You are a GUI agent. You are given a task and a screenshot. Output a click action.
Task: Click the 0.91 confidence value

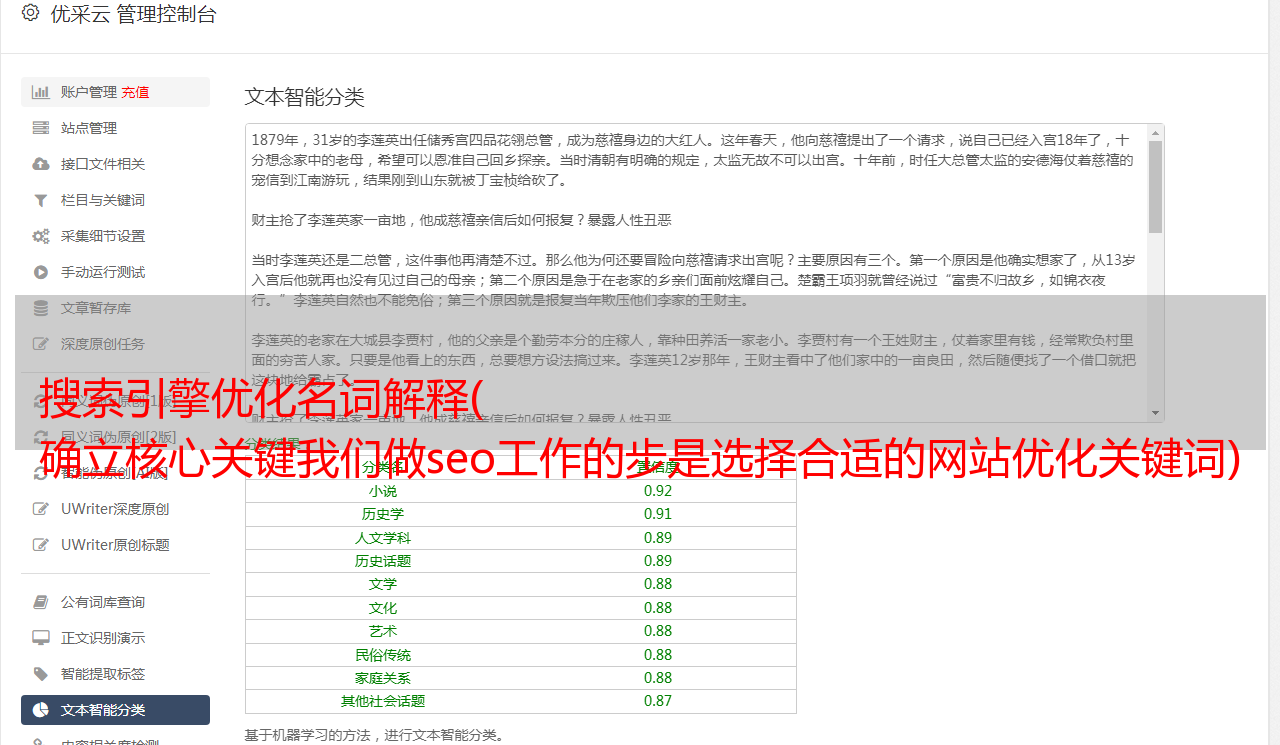coord(658,514)
